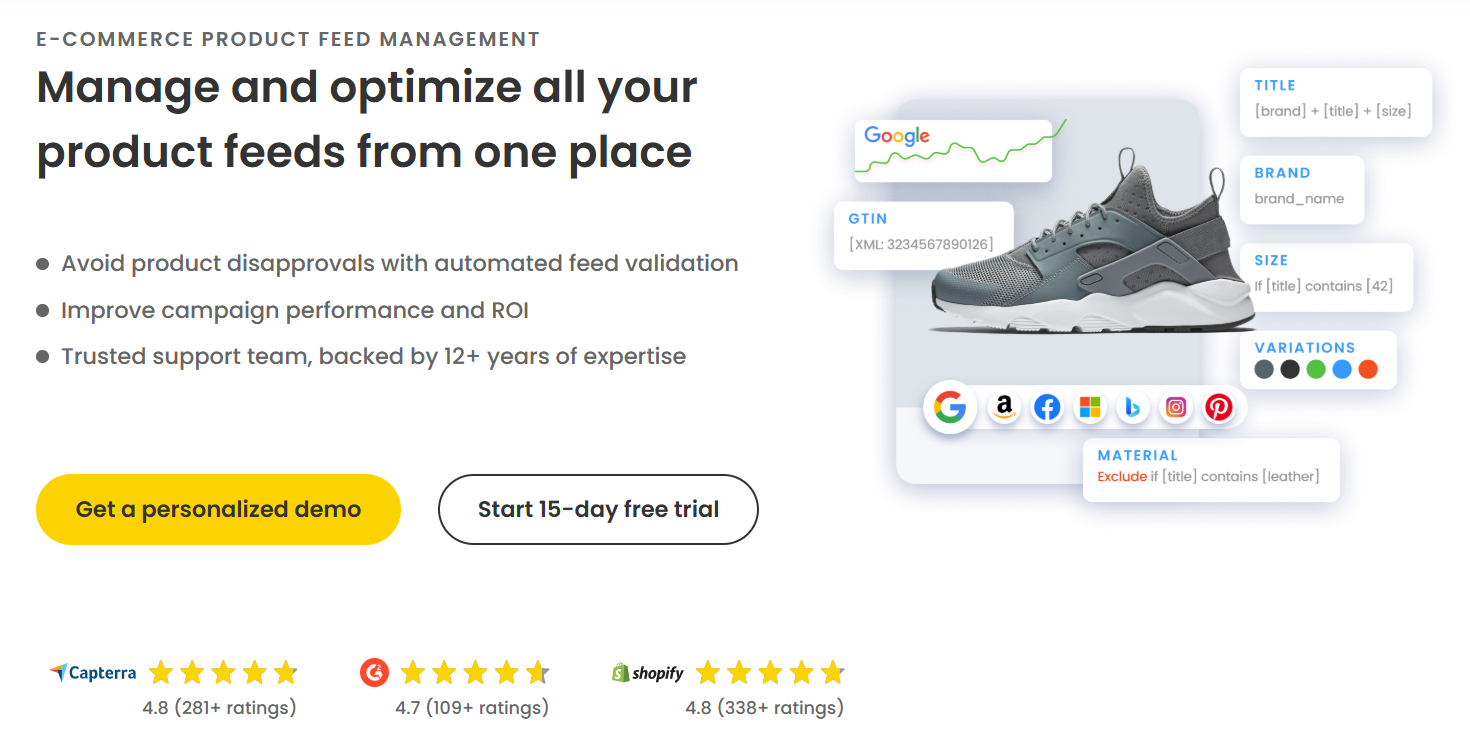1470x744 pixels.
Task: Click the large Google logo icon
Action: tap(950, 407)
